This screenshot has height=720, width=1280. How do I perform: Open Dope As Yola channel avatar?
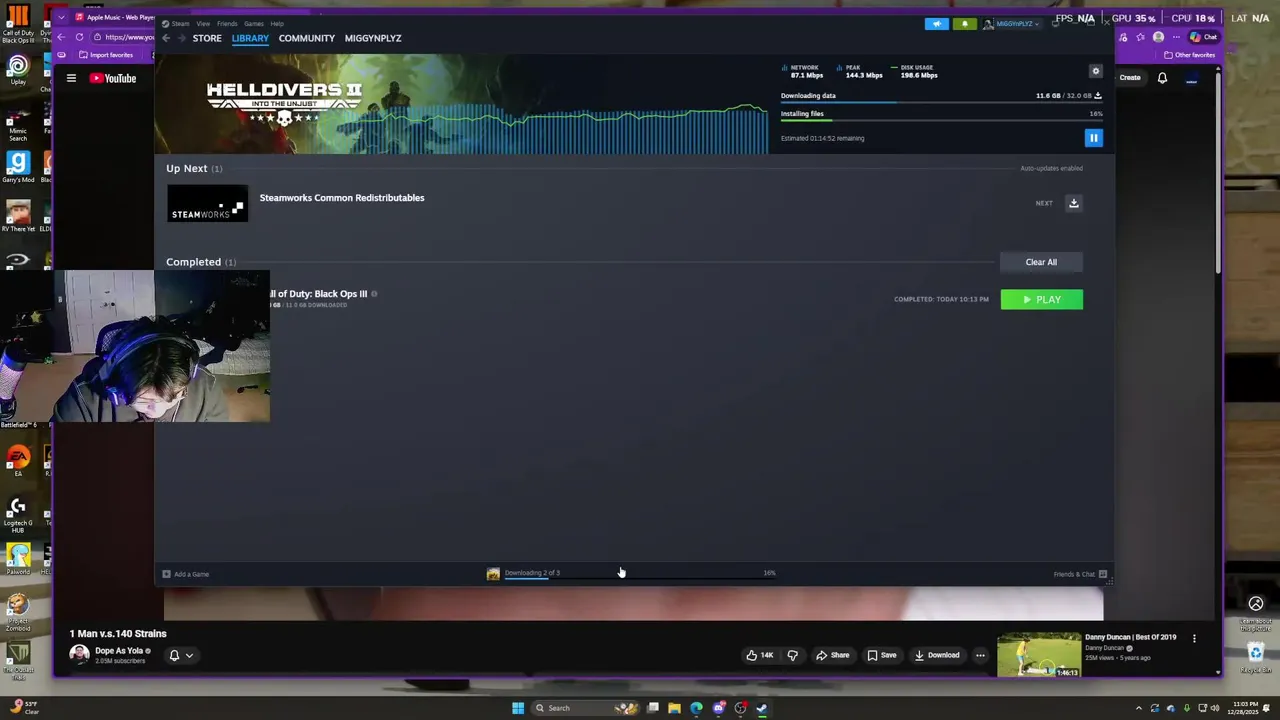tap(79, 655)
